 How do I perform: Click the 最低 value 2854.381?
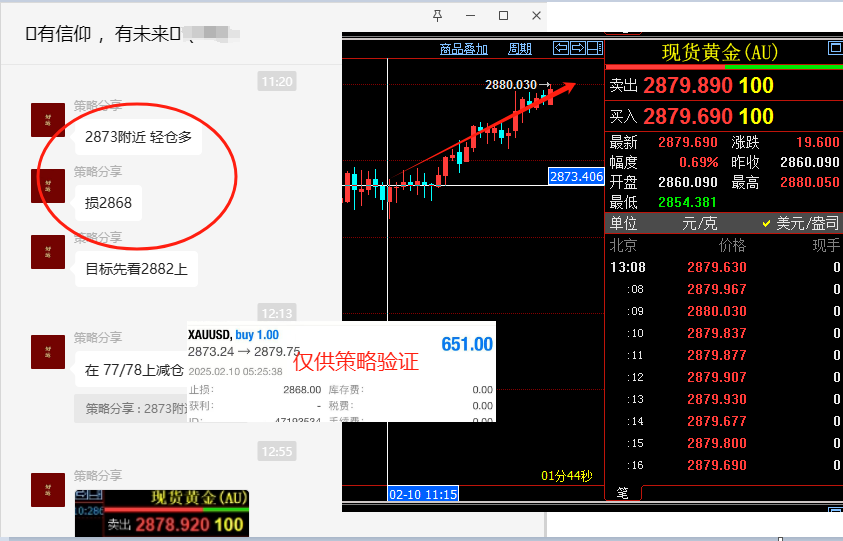687,202
